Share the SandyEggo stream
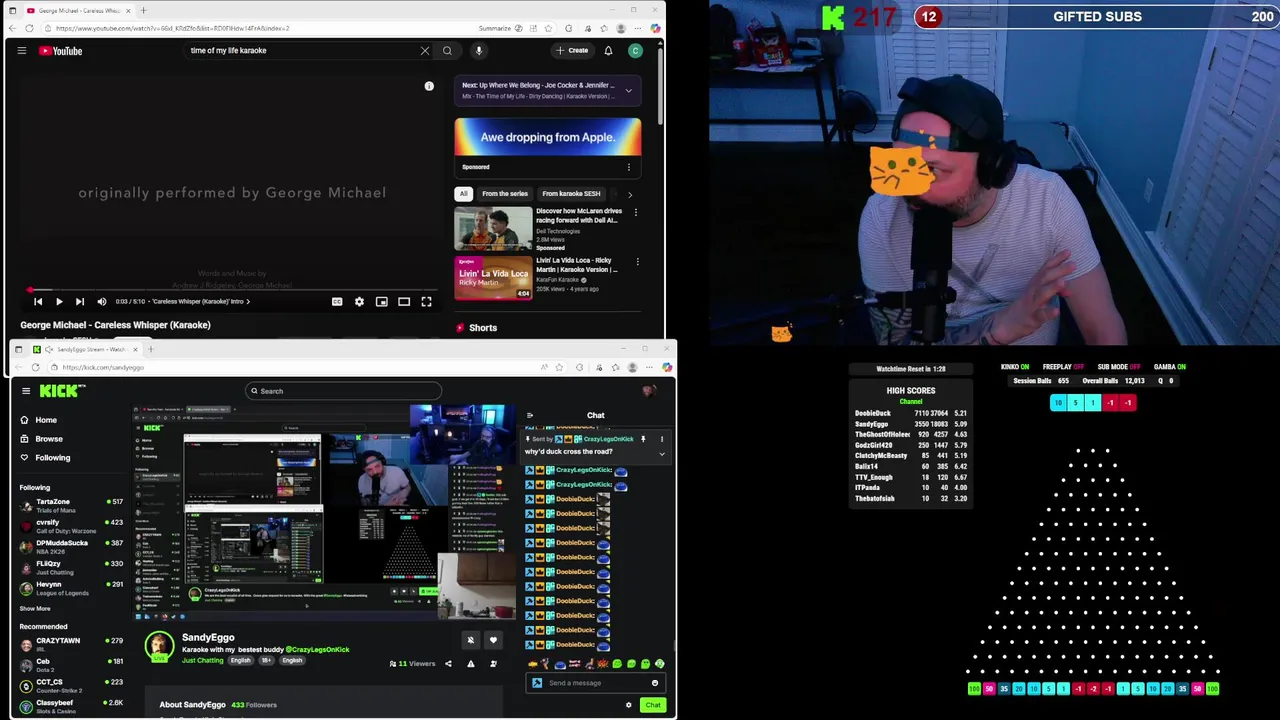This screenshot has width=1280, height=720. click(448, 663)
